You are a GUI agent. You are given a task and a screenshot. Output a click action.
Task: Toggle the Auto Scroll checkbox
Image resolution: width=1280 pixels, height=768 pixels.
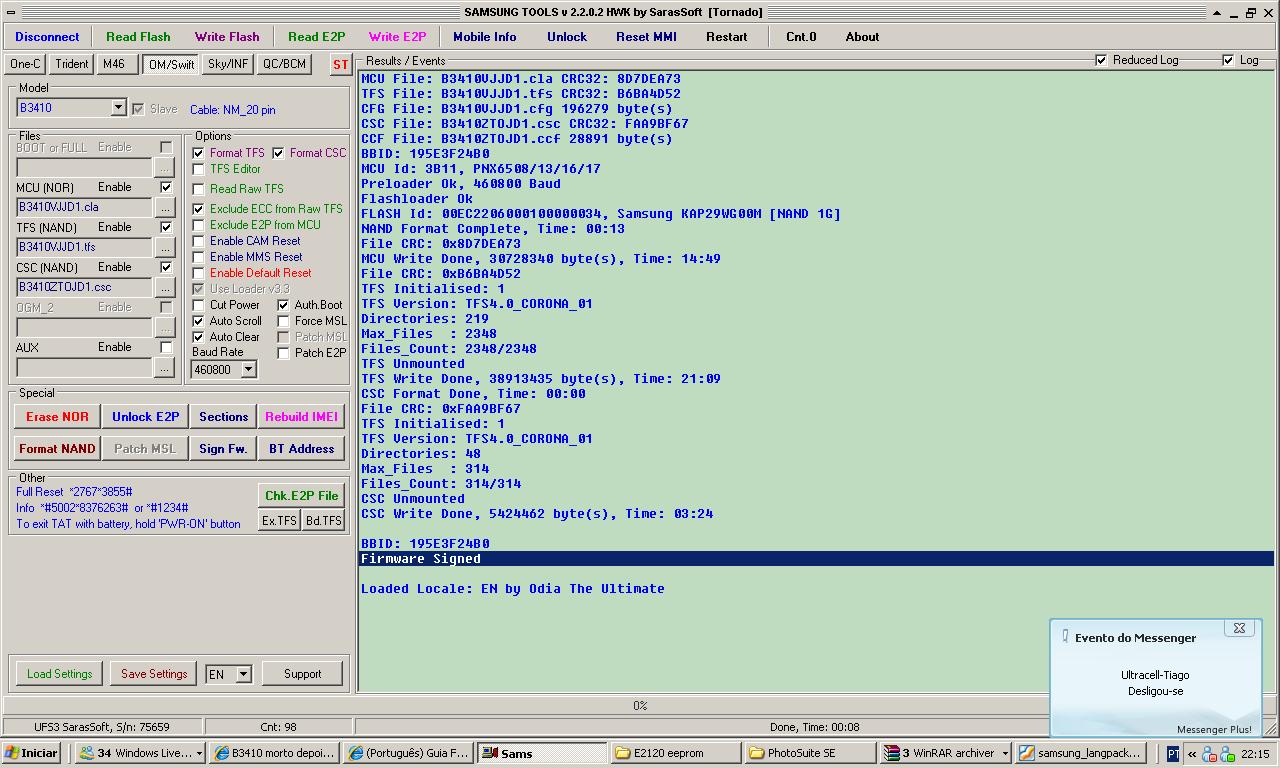[x=198, y=321]
